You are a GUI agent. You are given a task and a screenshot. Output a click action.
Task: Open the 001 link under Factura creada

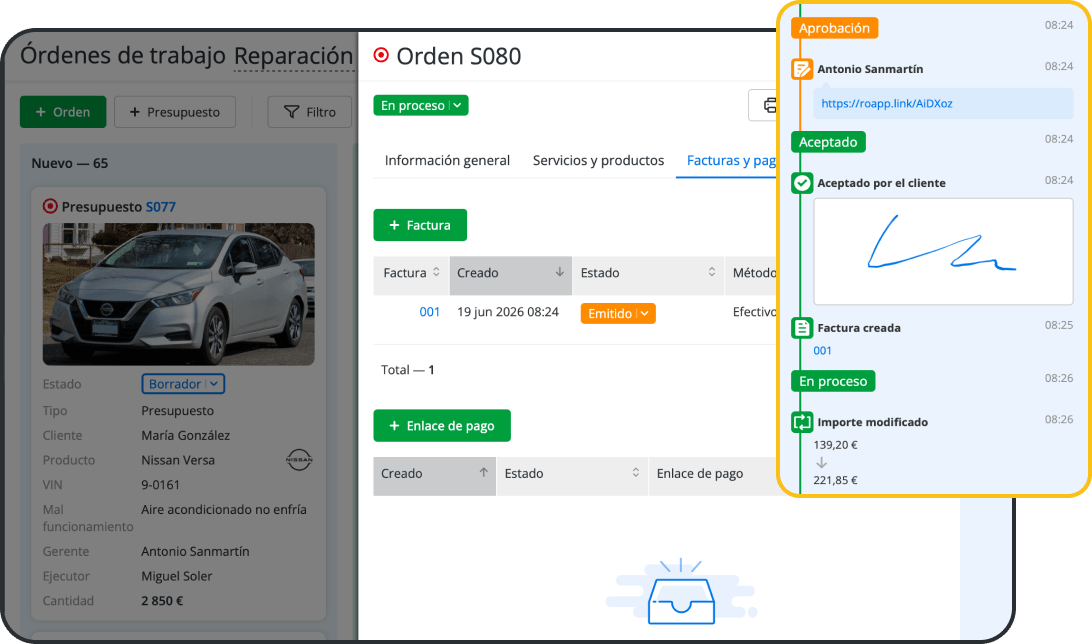pos(822,351)
